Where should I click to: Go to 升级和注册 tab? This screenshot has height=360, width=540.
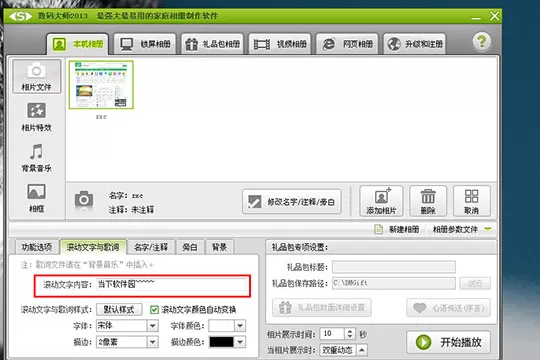pos(415,44)
